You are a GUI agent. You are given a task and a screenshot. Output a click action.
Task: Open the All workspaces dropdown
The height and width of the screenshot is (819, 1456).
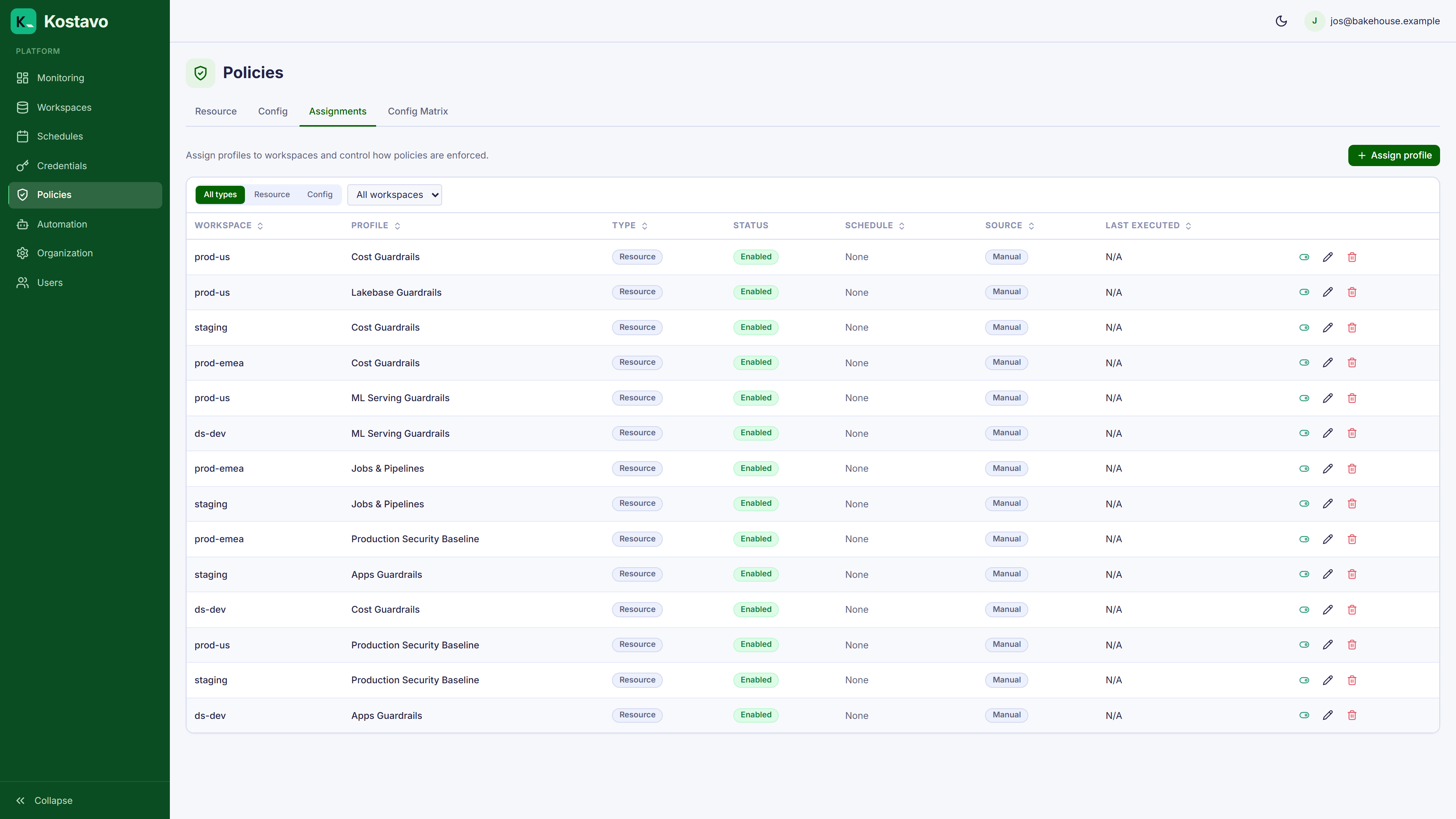(x=394, y=195)
